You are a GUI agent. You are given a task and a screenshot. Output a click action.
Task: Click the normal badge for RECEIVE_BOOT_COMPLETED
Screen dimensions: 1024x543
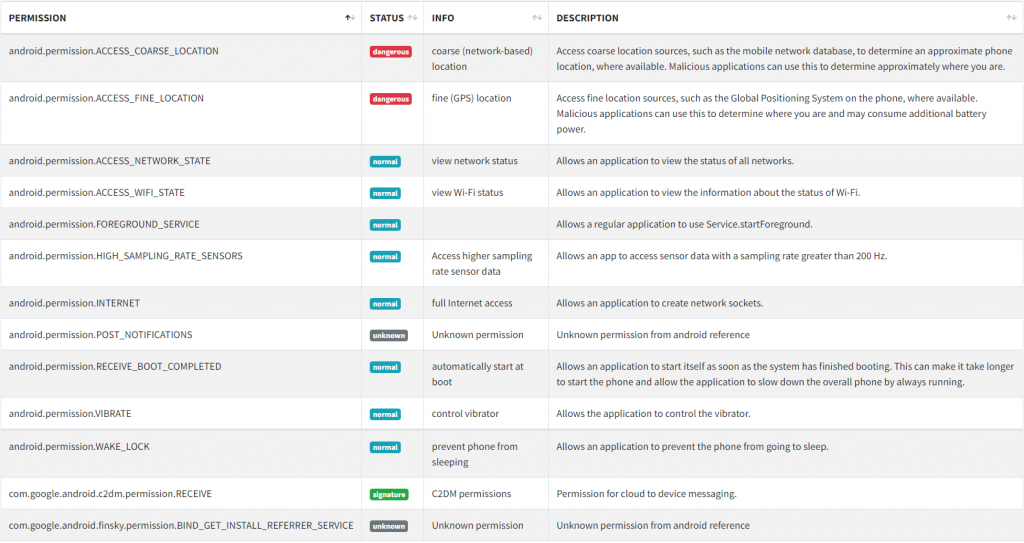(385, 368)
